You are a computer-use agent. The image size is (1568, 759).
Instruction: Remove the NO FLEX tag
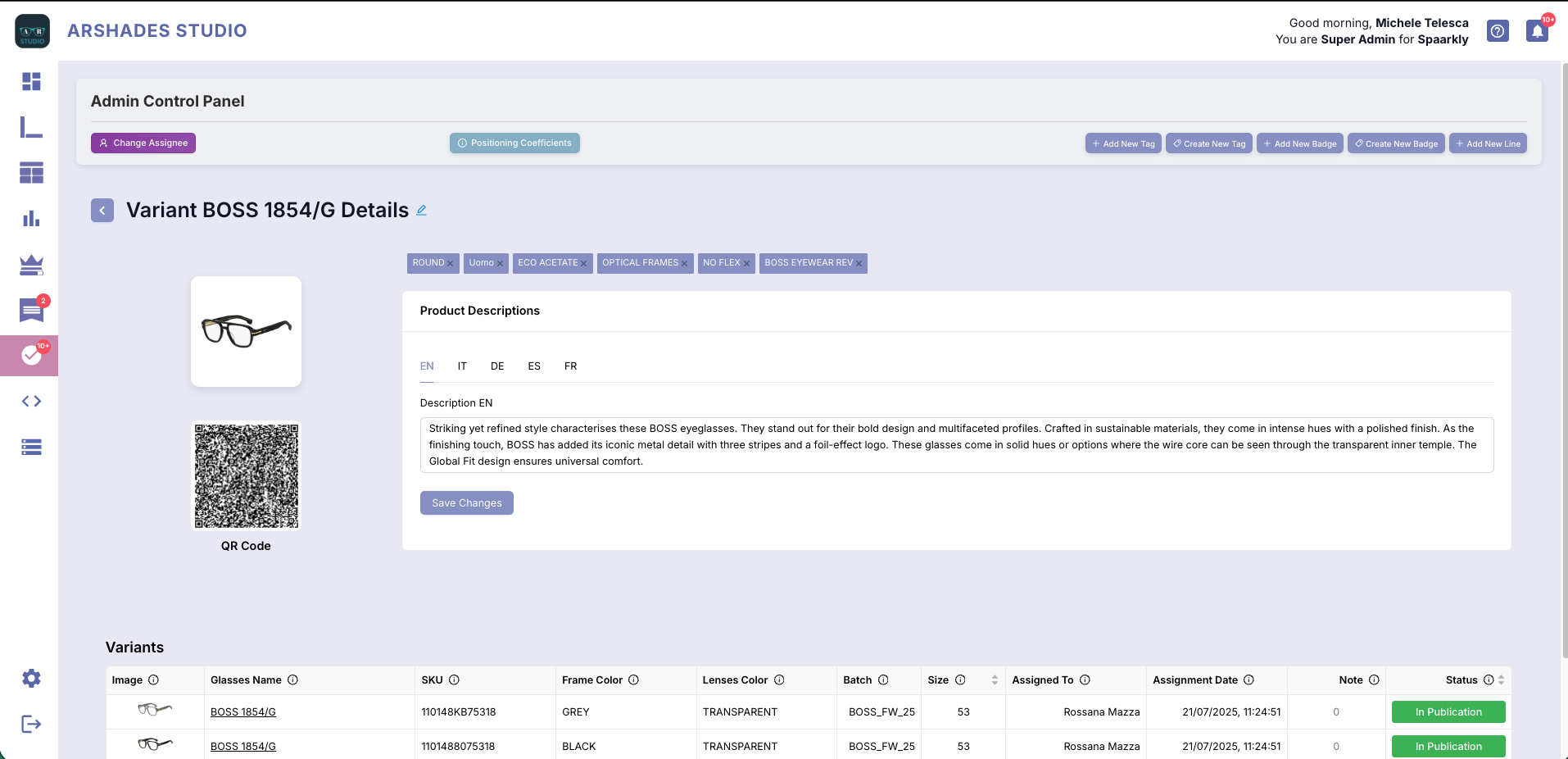tap(746, 264)
